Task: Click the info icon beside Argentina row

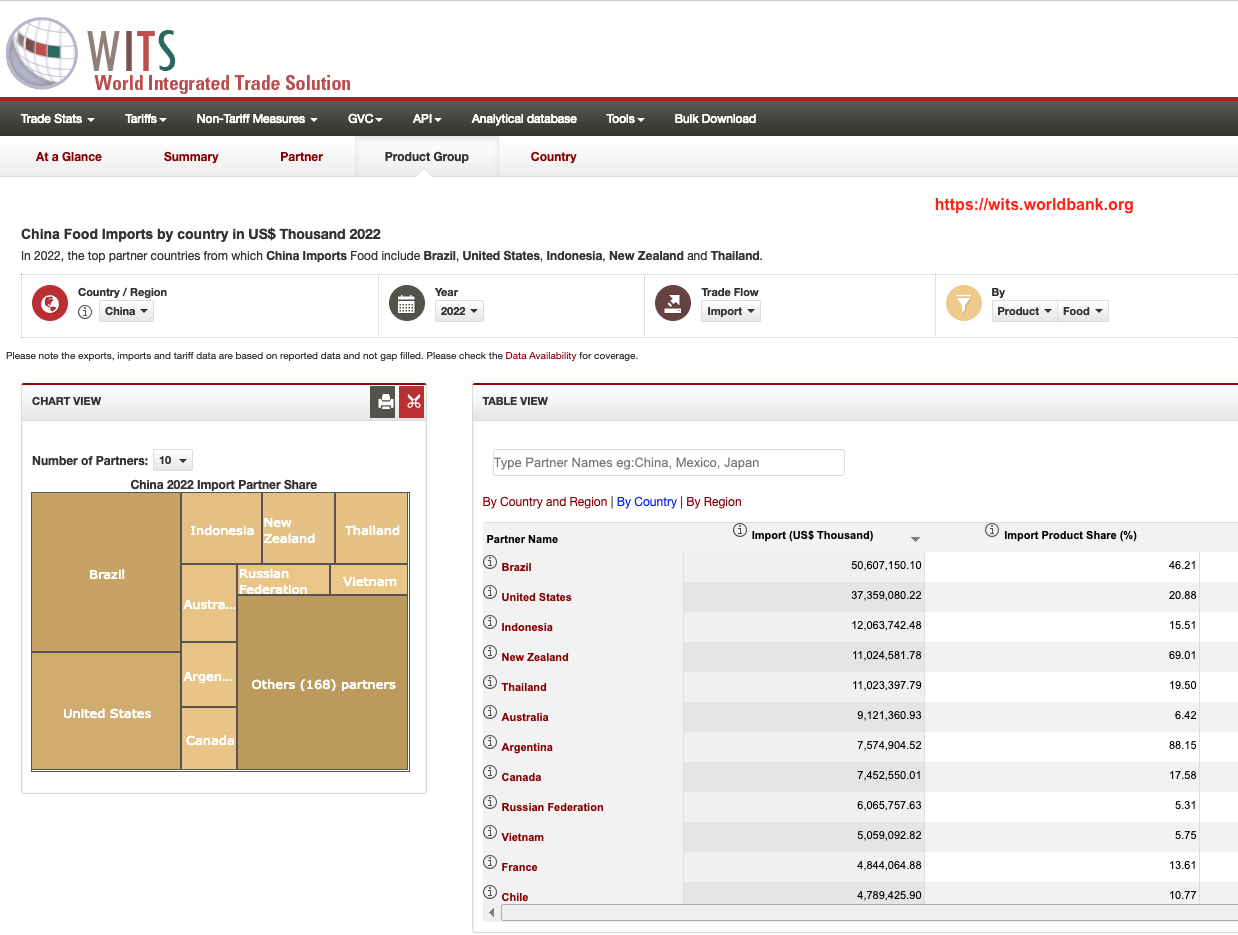Action: [x=490, y=743]
